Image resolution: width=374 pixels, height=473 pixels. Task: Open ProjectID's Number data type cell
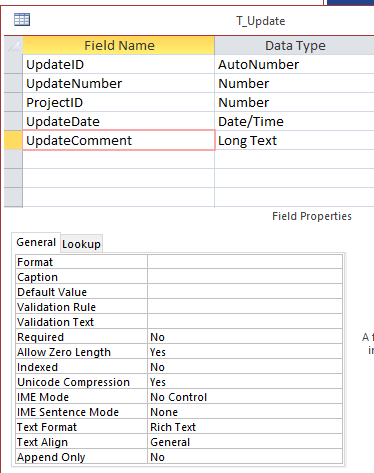coord(295,102)
